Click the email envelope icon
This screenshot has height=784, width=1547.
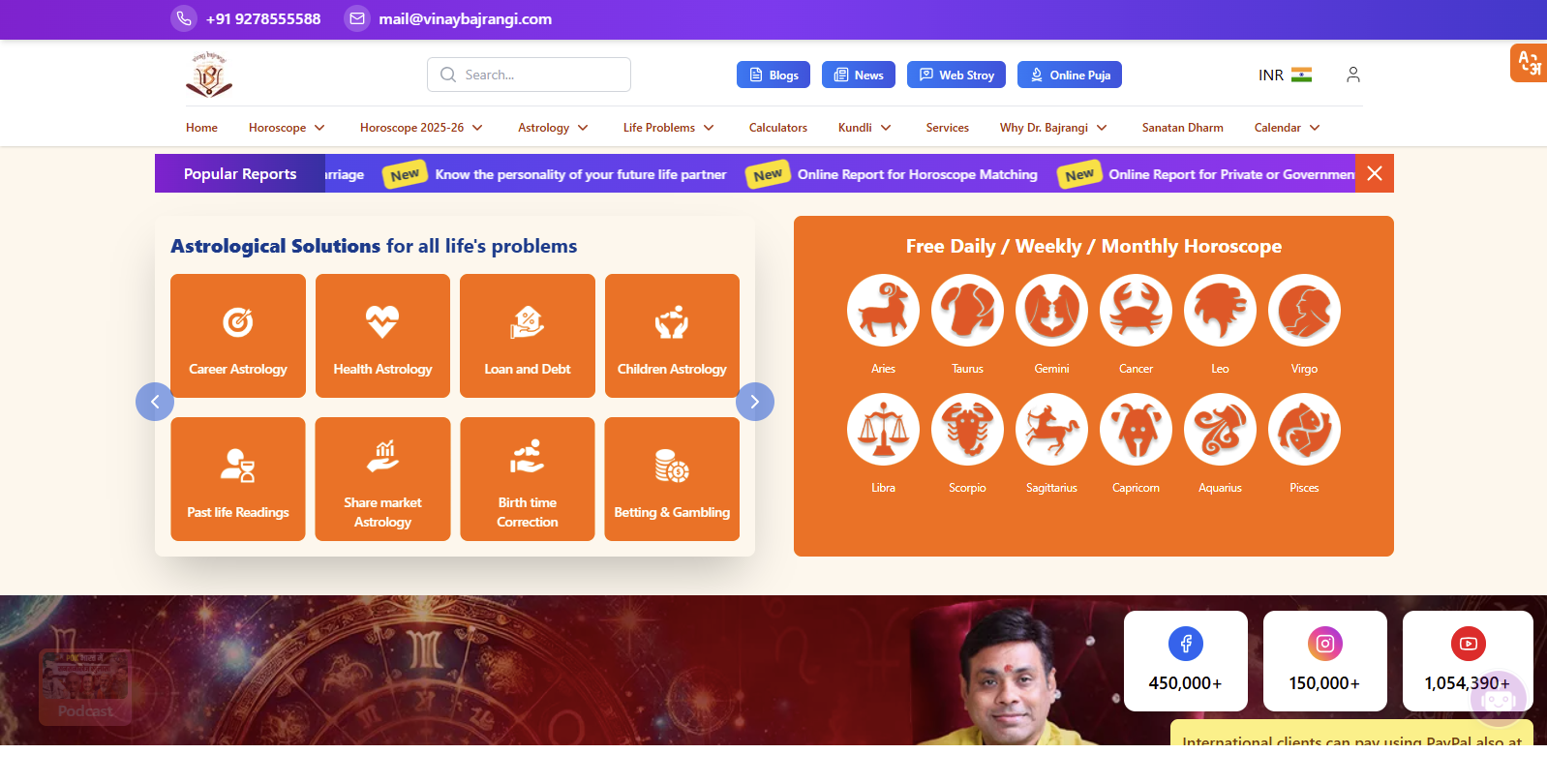(357, 18)
